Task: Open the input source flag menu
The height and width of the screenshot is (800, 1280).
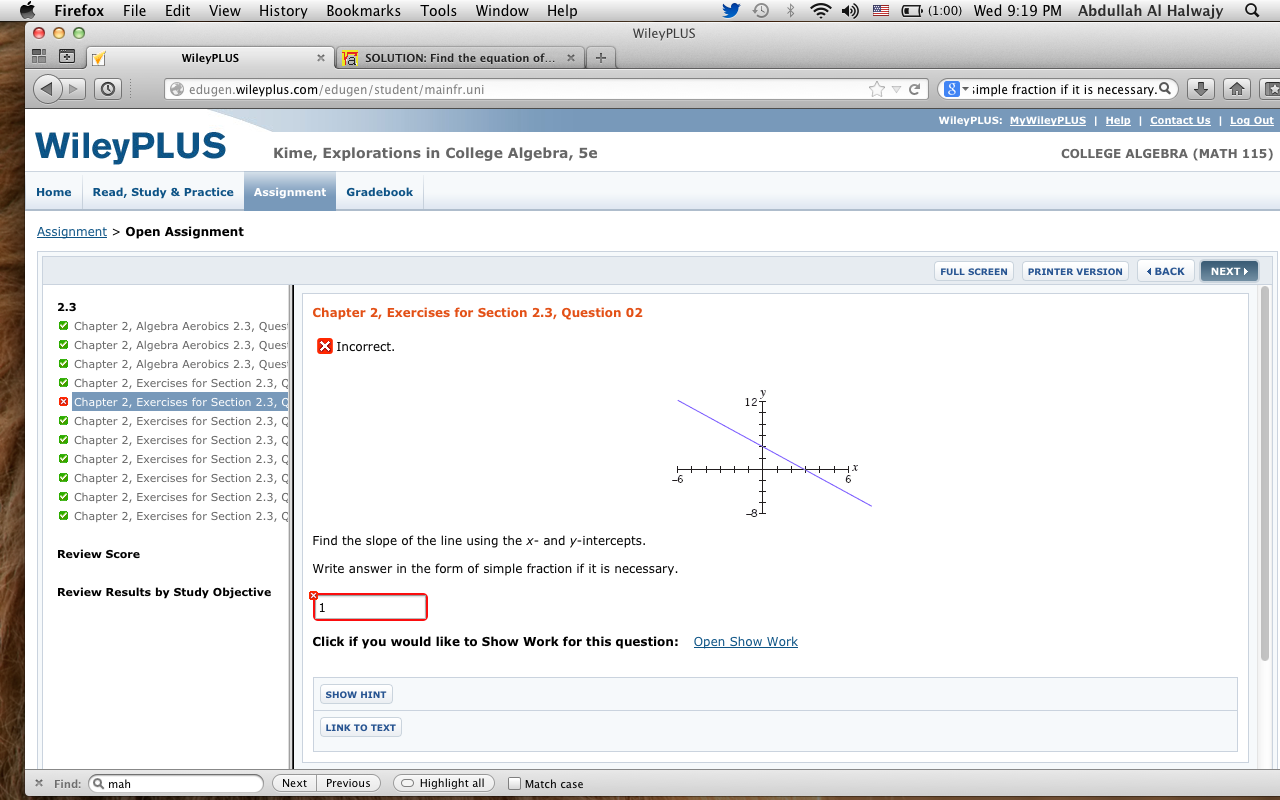Action: pos(881,11)
